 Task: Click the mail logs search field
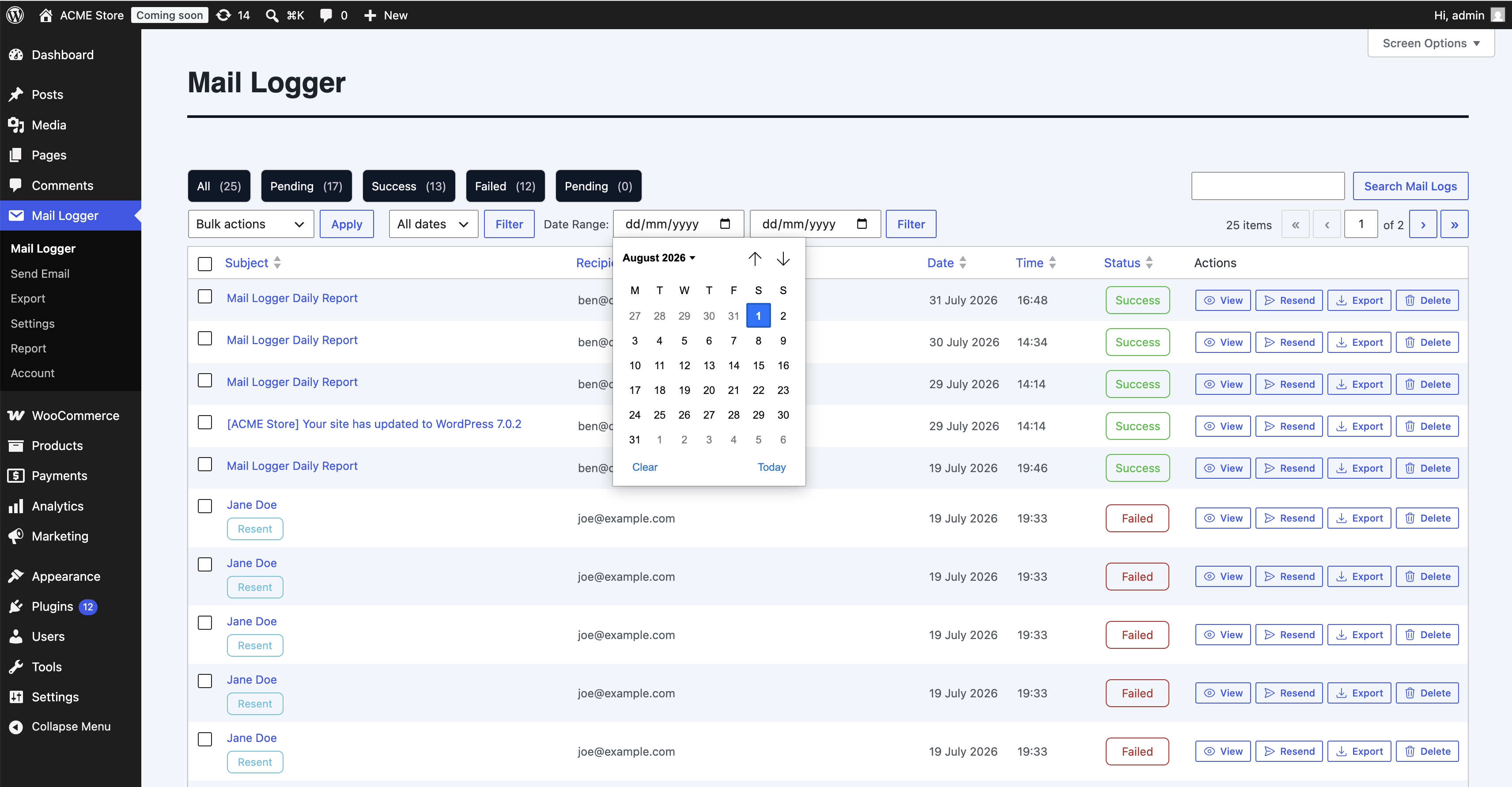coord(1268,186)
